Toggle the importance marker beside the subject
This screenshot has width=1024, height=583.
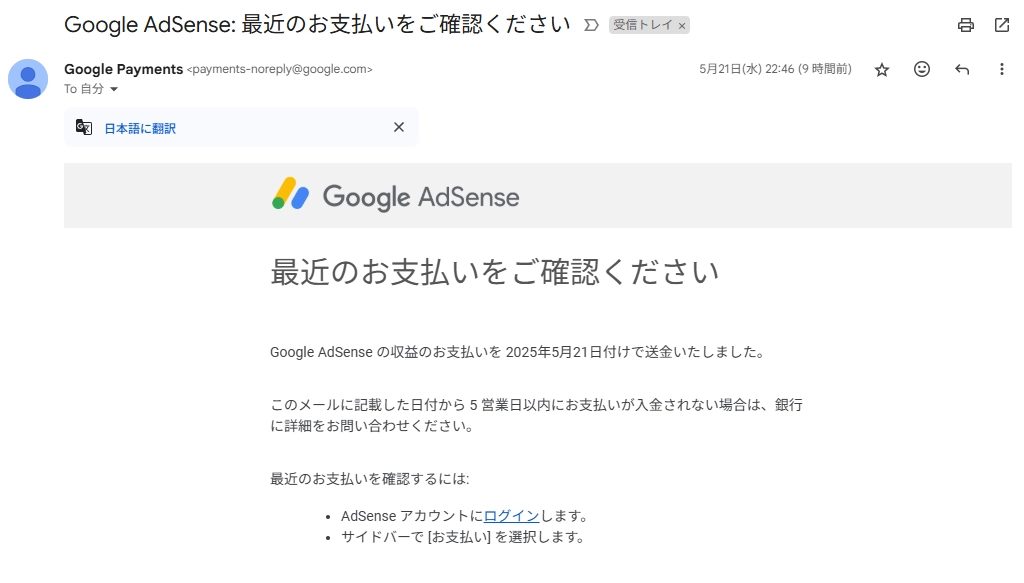[591, 25]
